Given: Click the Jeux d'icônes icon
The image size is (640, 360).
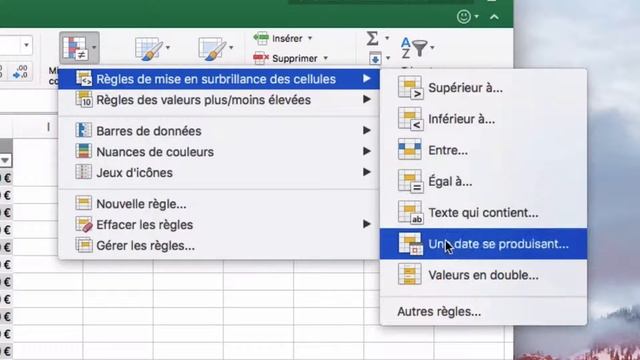Looking at the screenshot, I should pos(83,172).
